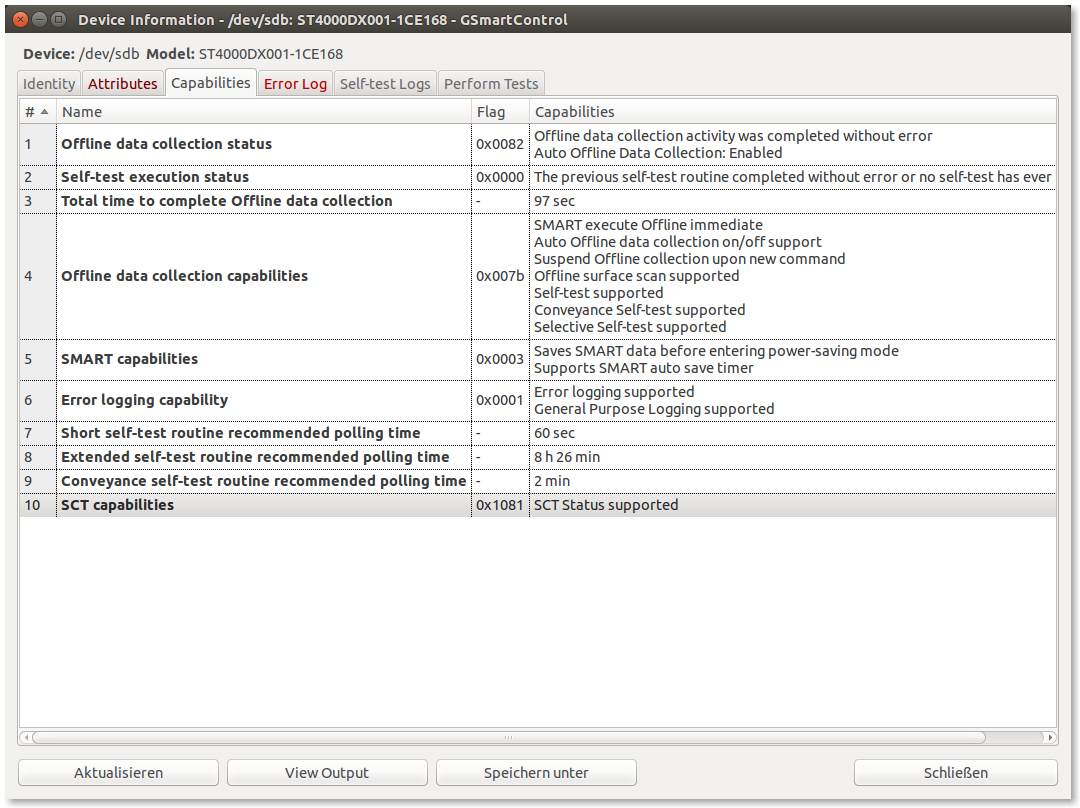Click Error logging supported text
The height and width of the screenshot is (808, 1080).
614,392
